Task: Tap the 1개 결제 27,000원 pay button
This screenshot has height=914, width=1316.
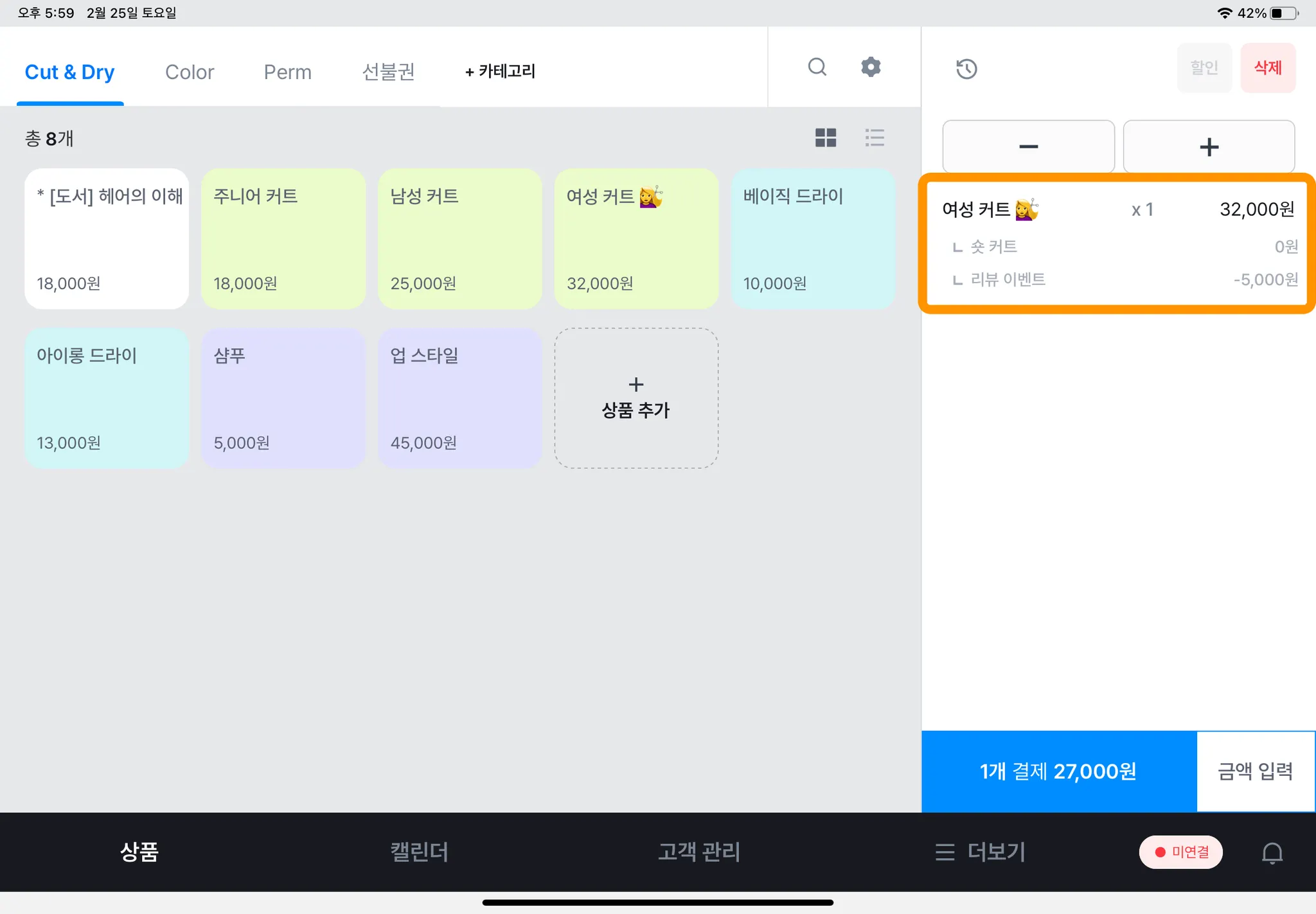Action: (x=1058, y=771)
